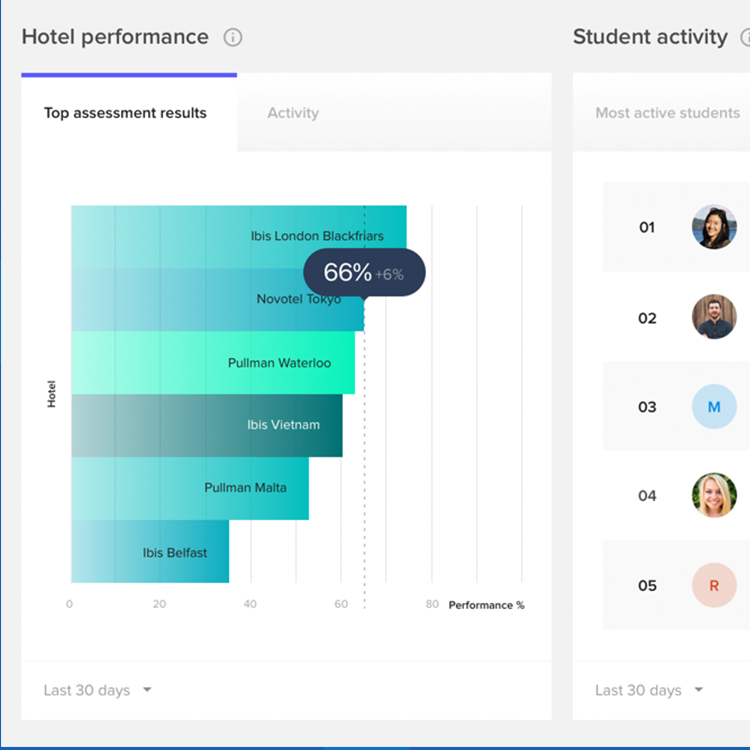Click the Student activity heading
This screenshot has width=750, height=750.
651,37
